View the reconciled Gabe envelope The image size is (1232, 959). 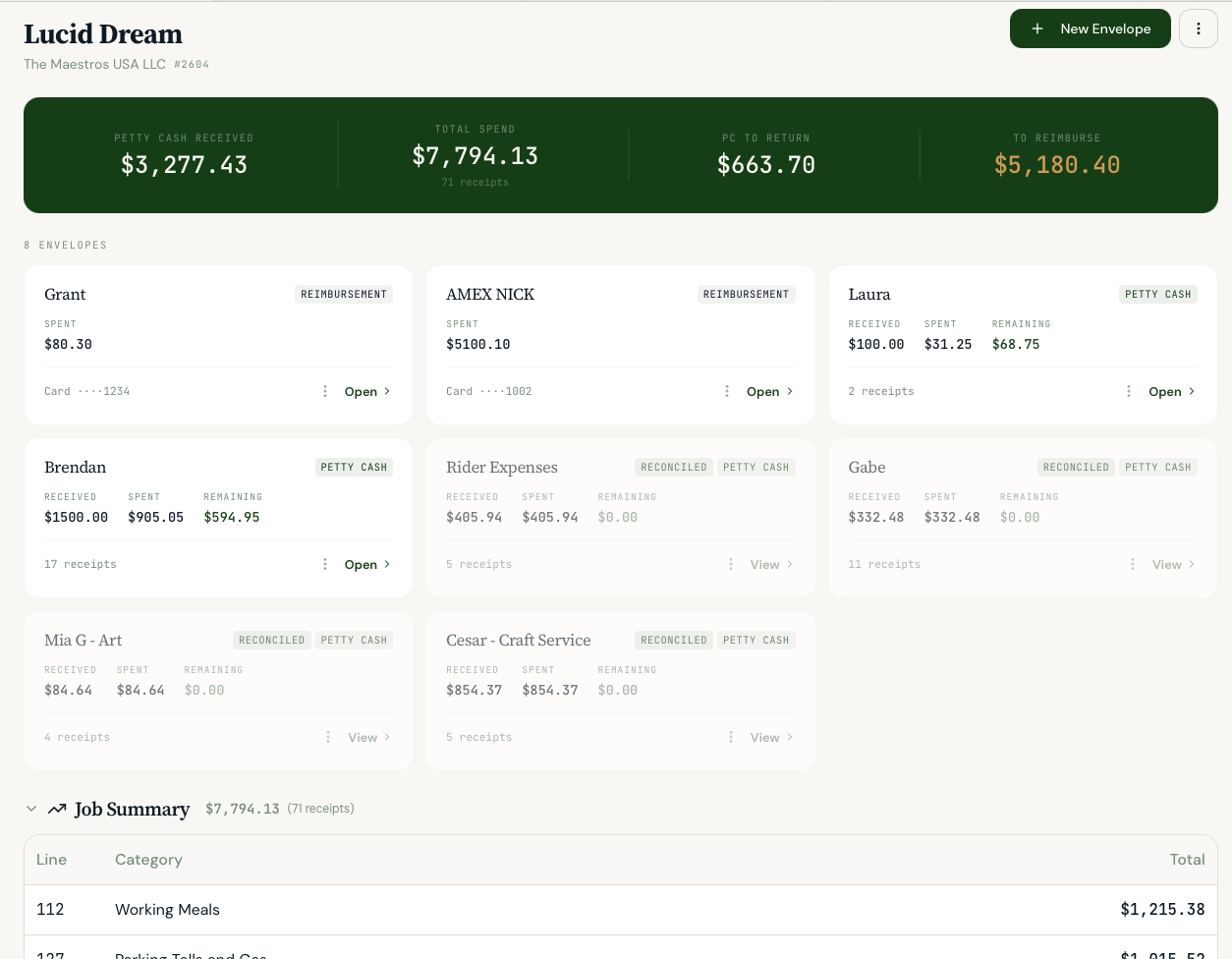1173,564
